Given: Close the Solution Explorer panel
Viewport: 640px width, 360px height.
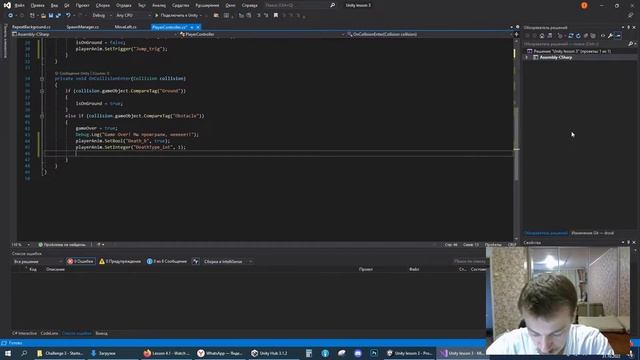Looking at the screenshot, I should pyautogui.click(x=634, y=27).
